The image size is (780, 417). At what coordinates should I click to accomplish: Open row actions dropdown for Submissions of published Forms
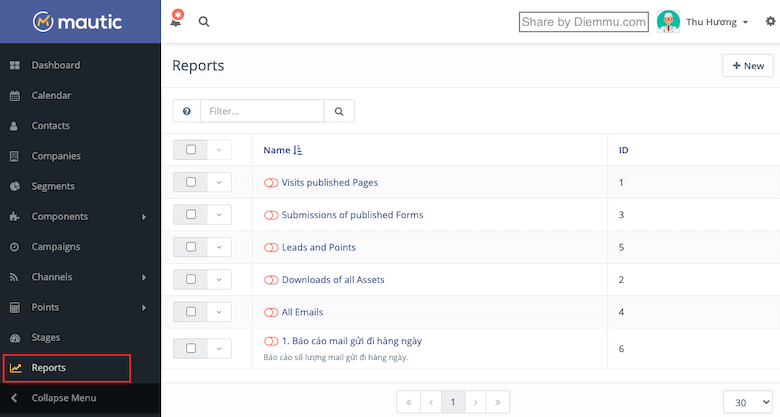tap(219, 214)
